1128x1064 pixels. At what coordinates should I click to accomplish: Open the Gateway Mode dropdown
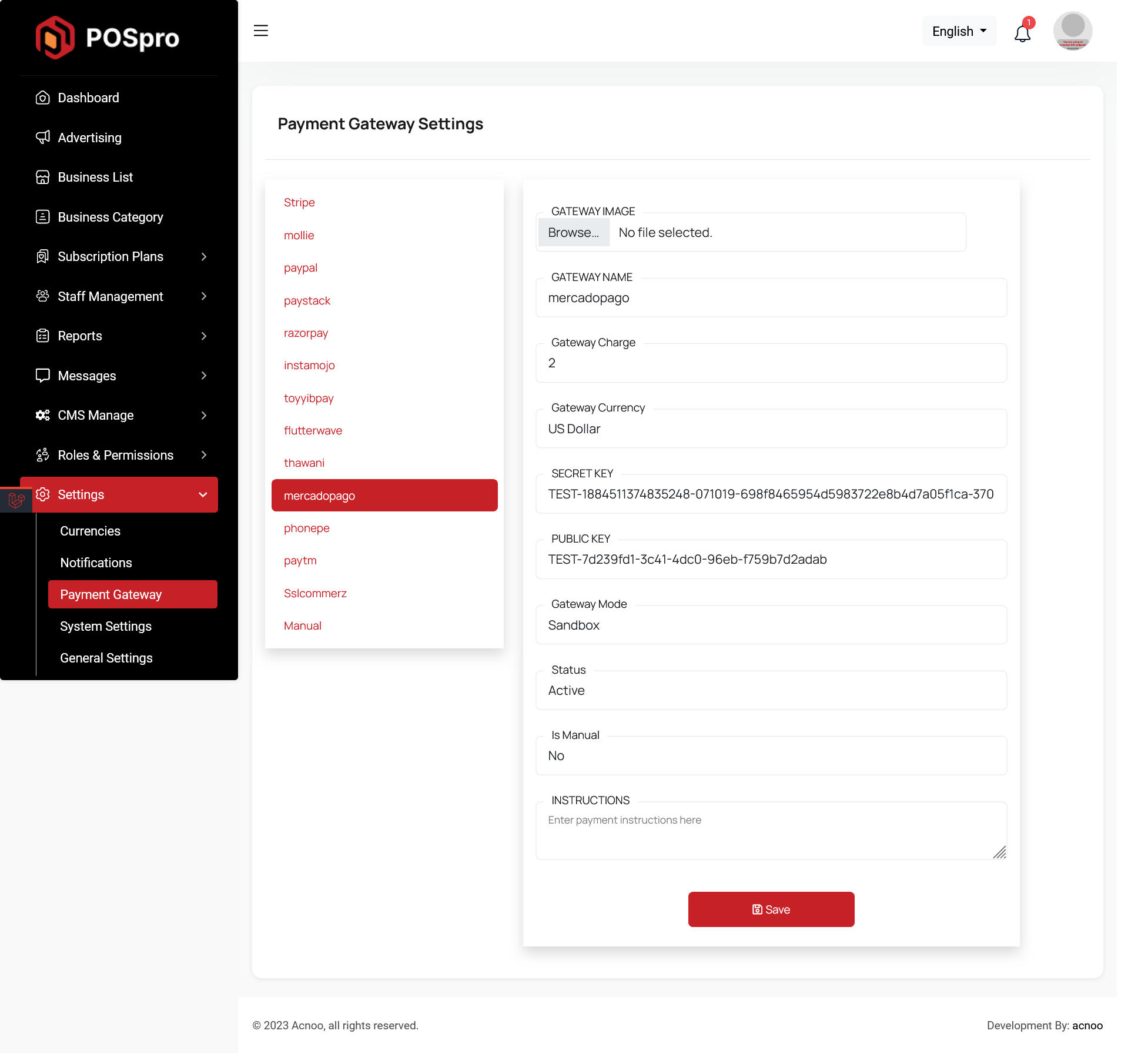tap(771, 625)
